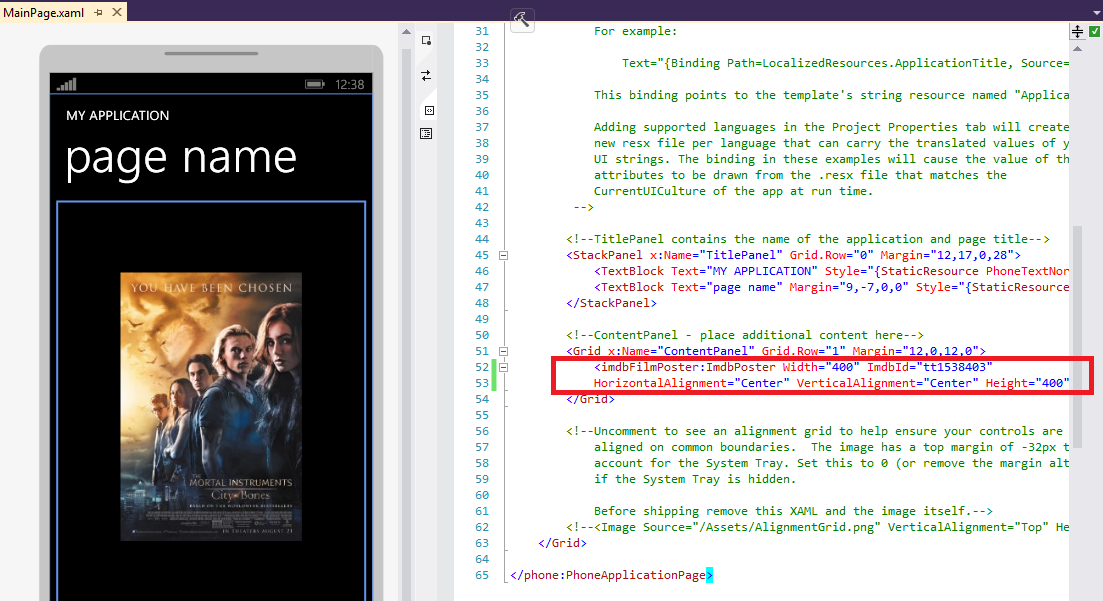Click the imdbFilmPoster:ImdbPoster tag name
The image size is (1103, 601).
[688, 367]
